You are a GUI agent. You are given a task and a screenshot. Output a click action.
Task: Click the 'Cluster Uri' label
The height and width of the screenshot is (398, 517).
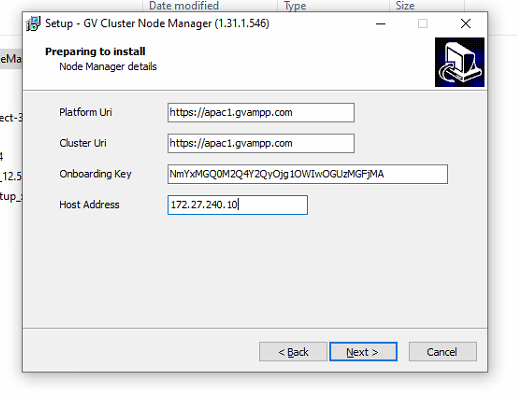coord(83,143)
